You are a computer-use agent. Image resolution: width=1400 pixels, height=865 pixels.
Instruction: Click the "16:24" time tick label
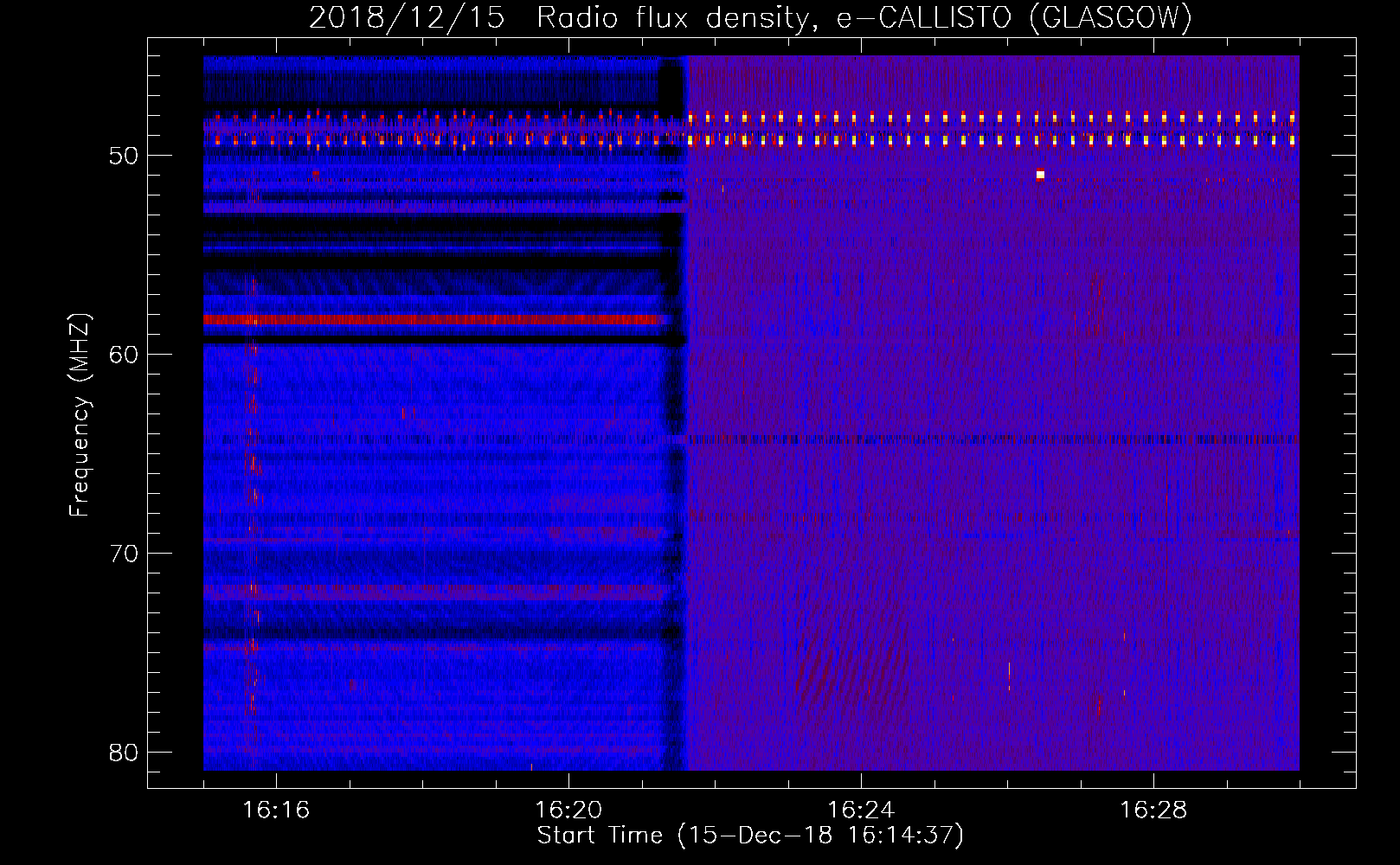(861, 810)
